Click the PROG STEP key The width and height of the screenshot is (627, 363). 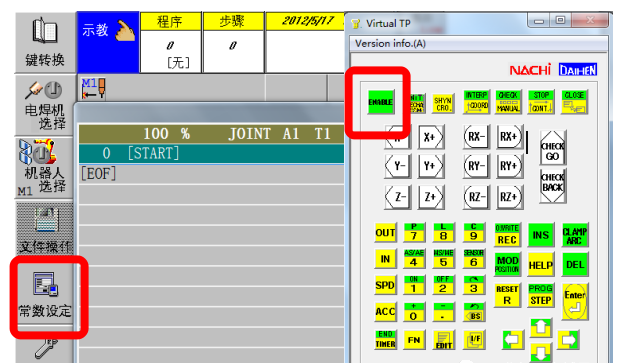click(541, 295)
